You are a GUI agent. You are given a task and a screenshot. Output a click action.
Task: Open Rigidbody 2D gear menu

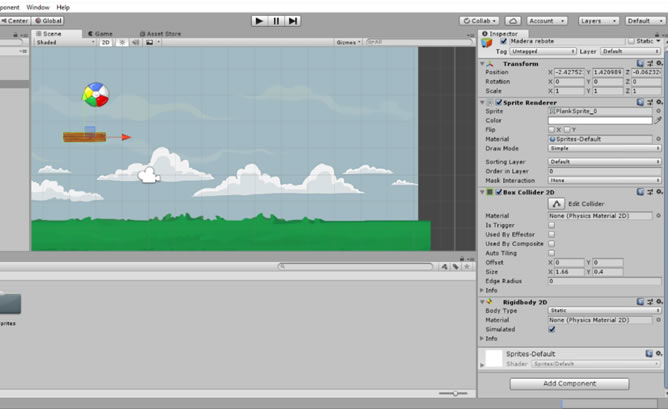(659, 302)
